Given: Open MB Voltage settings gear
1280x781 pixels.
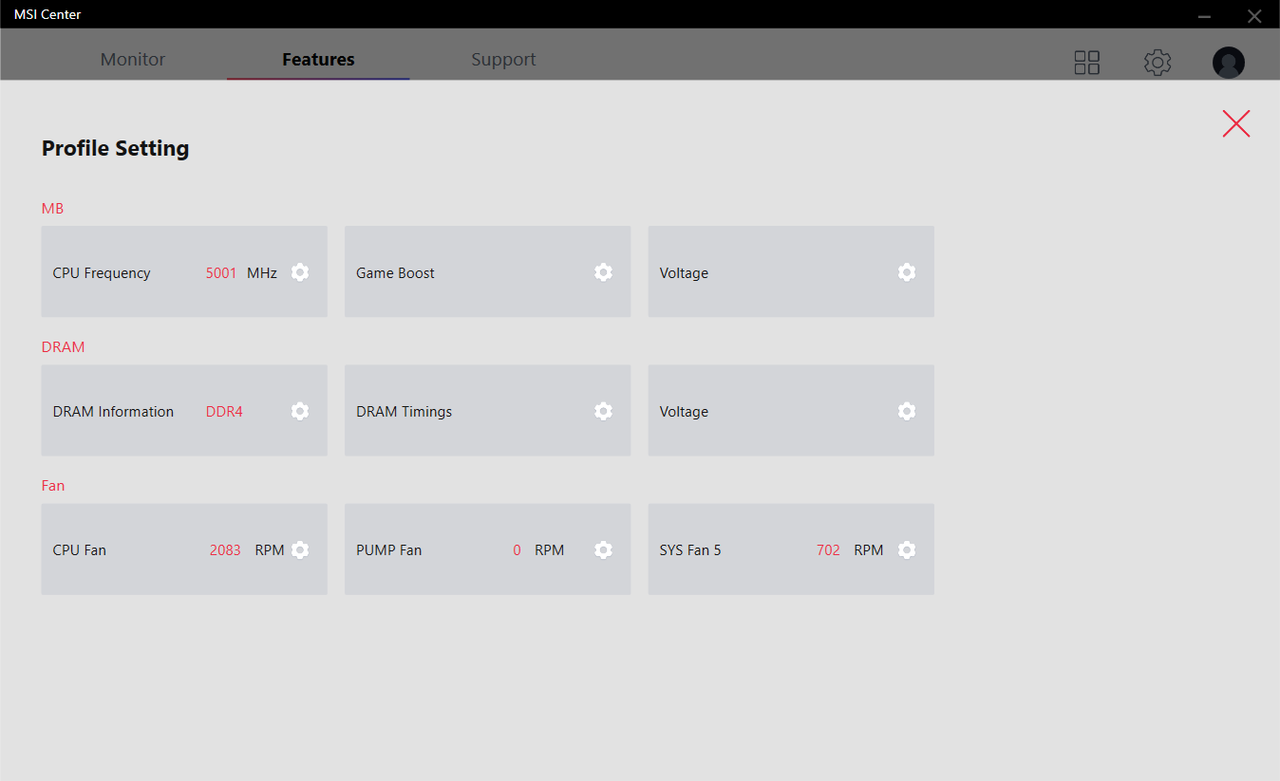Looking at the screenshot, I should click(906, 272).
